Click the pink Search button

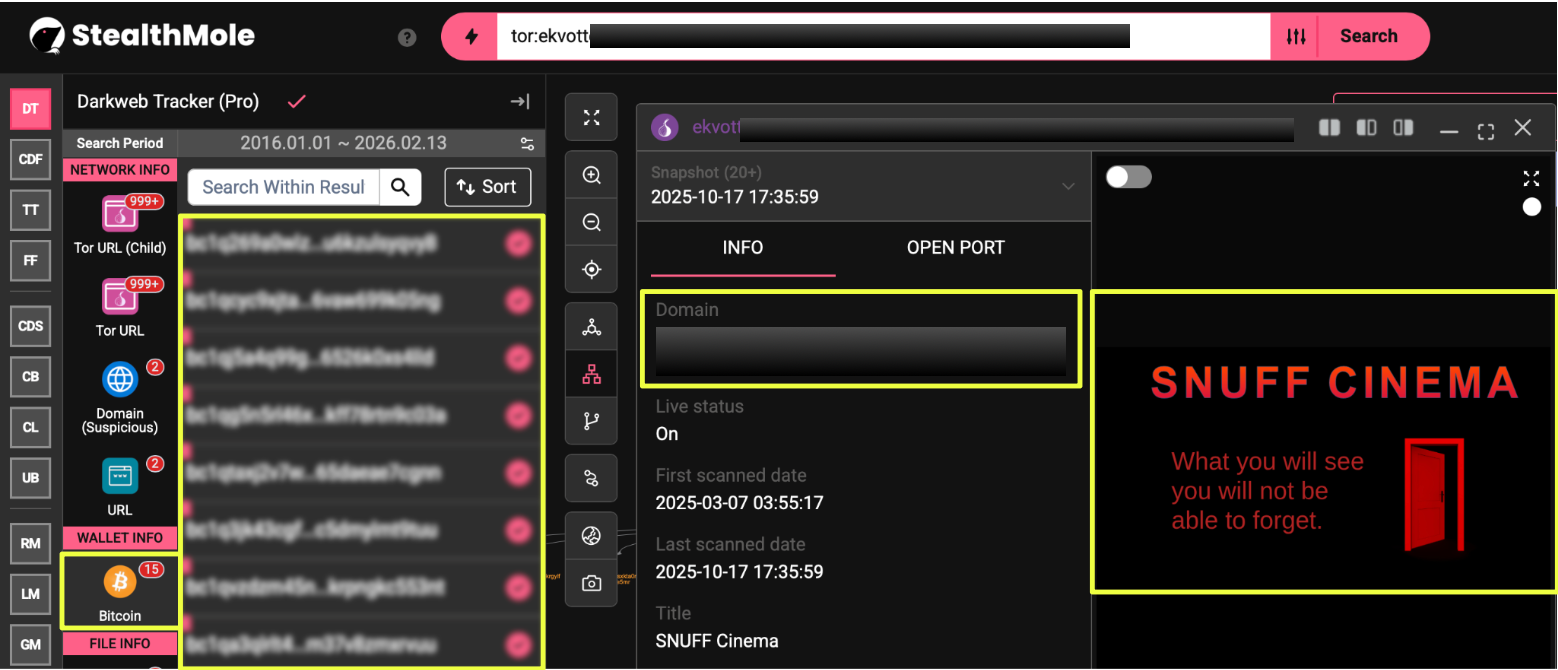tap(1368, 37)
